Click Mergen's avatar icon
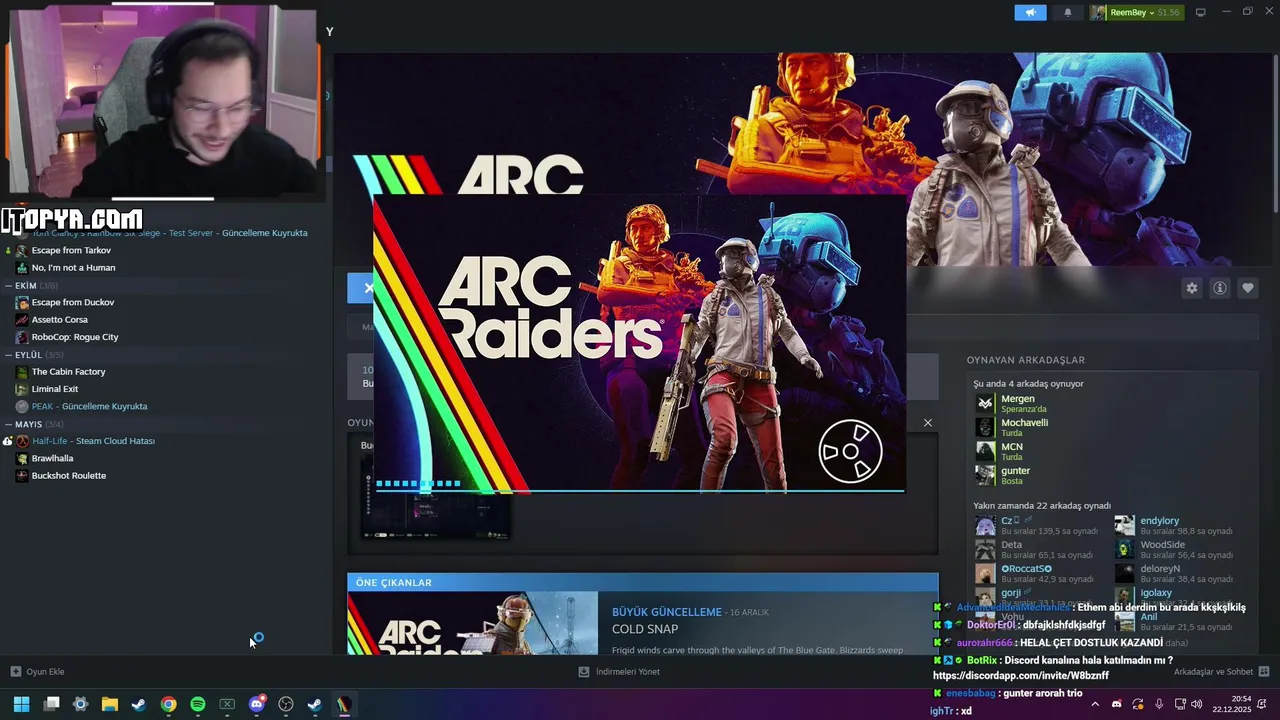This screenshot has height=720, width=1280. [985, 403]
